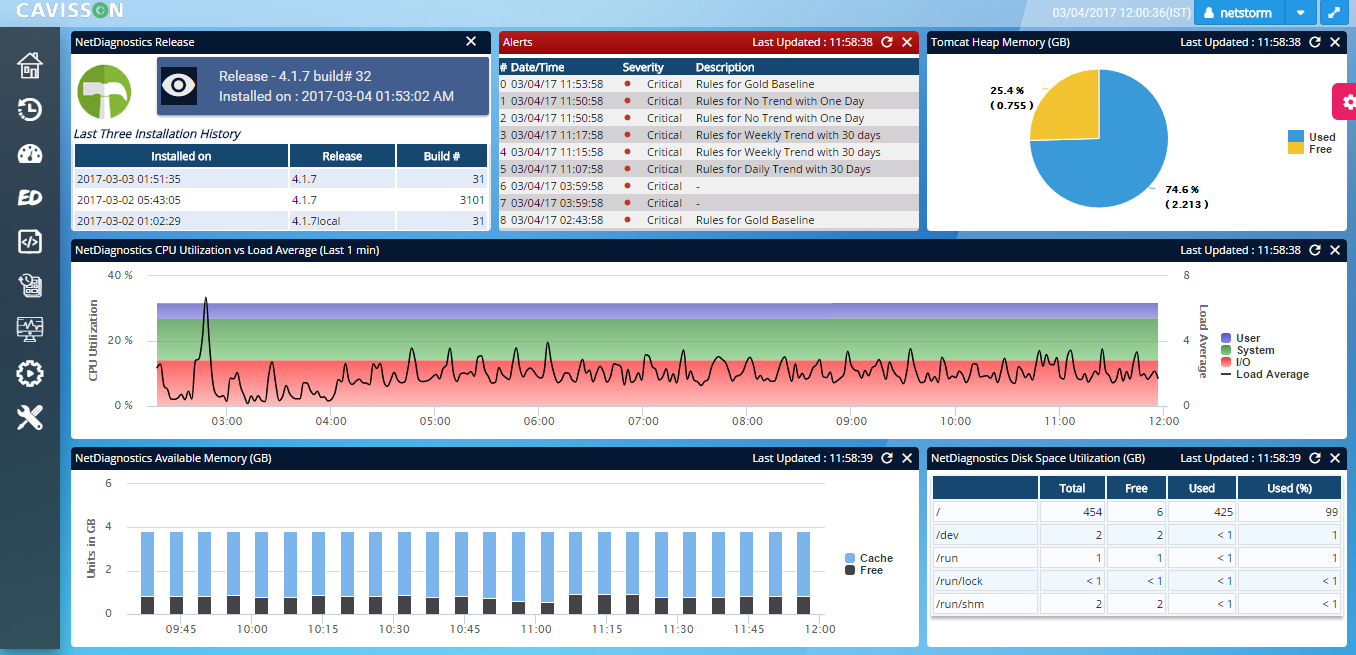Open the wrench and screwdriver tools icon
1356x655 pixels.
pos(30,418)
